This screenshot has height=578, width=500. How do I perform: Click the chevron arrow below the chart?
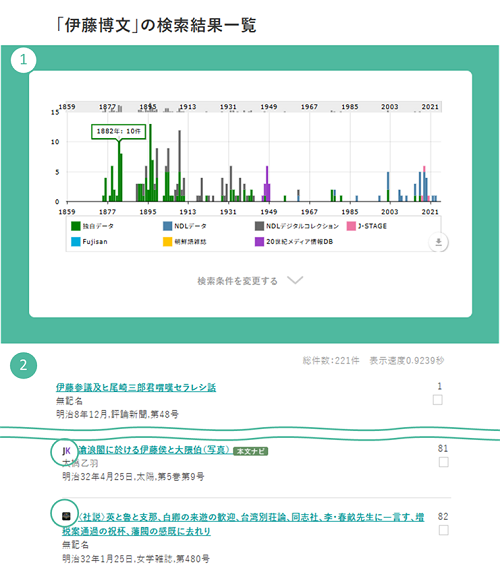coord(295,280)
